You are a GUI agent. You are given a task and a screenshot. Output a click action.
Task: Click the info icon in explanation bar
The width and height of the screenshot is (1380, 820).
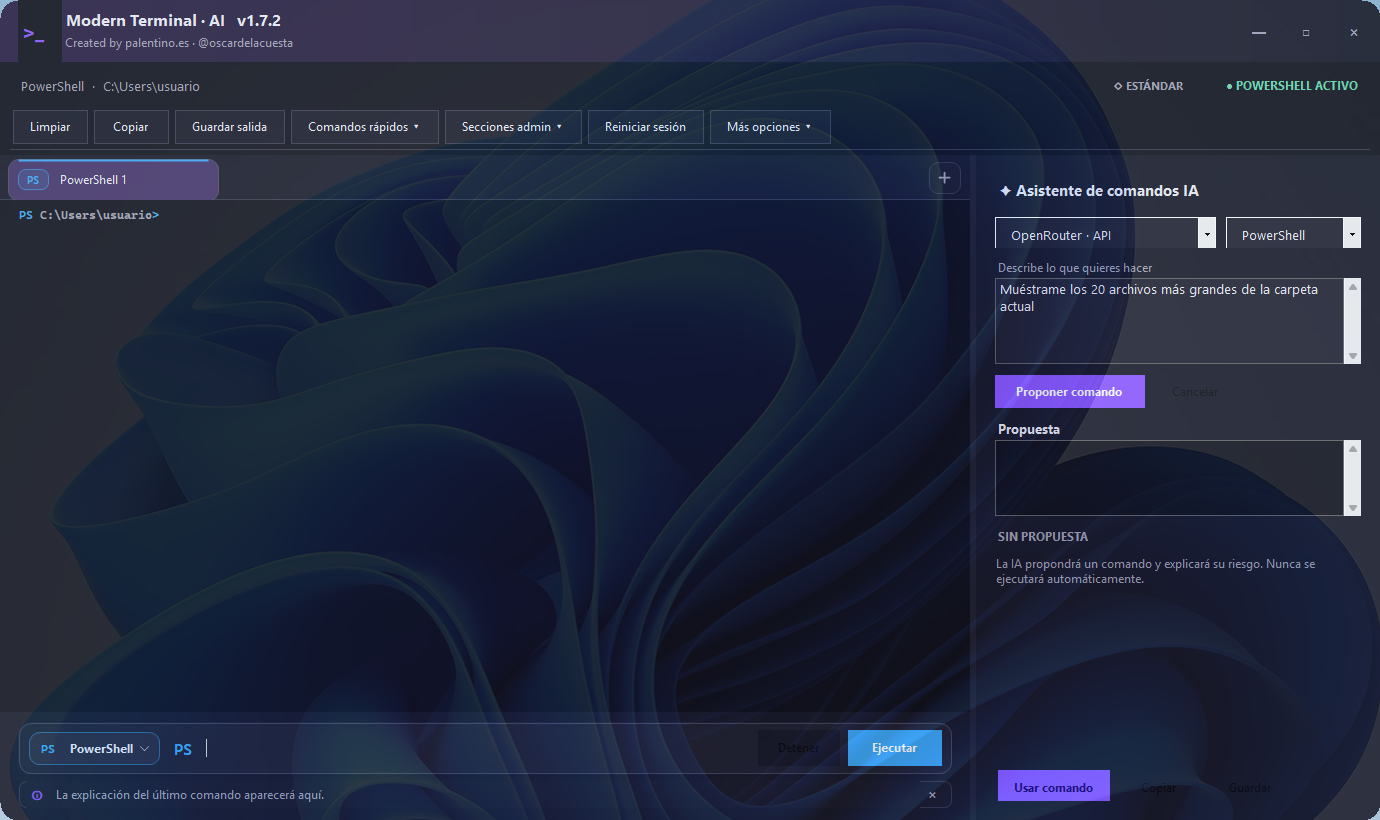tap(37, 795)
